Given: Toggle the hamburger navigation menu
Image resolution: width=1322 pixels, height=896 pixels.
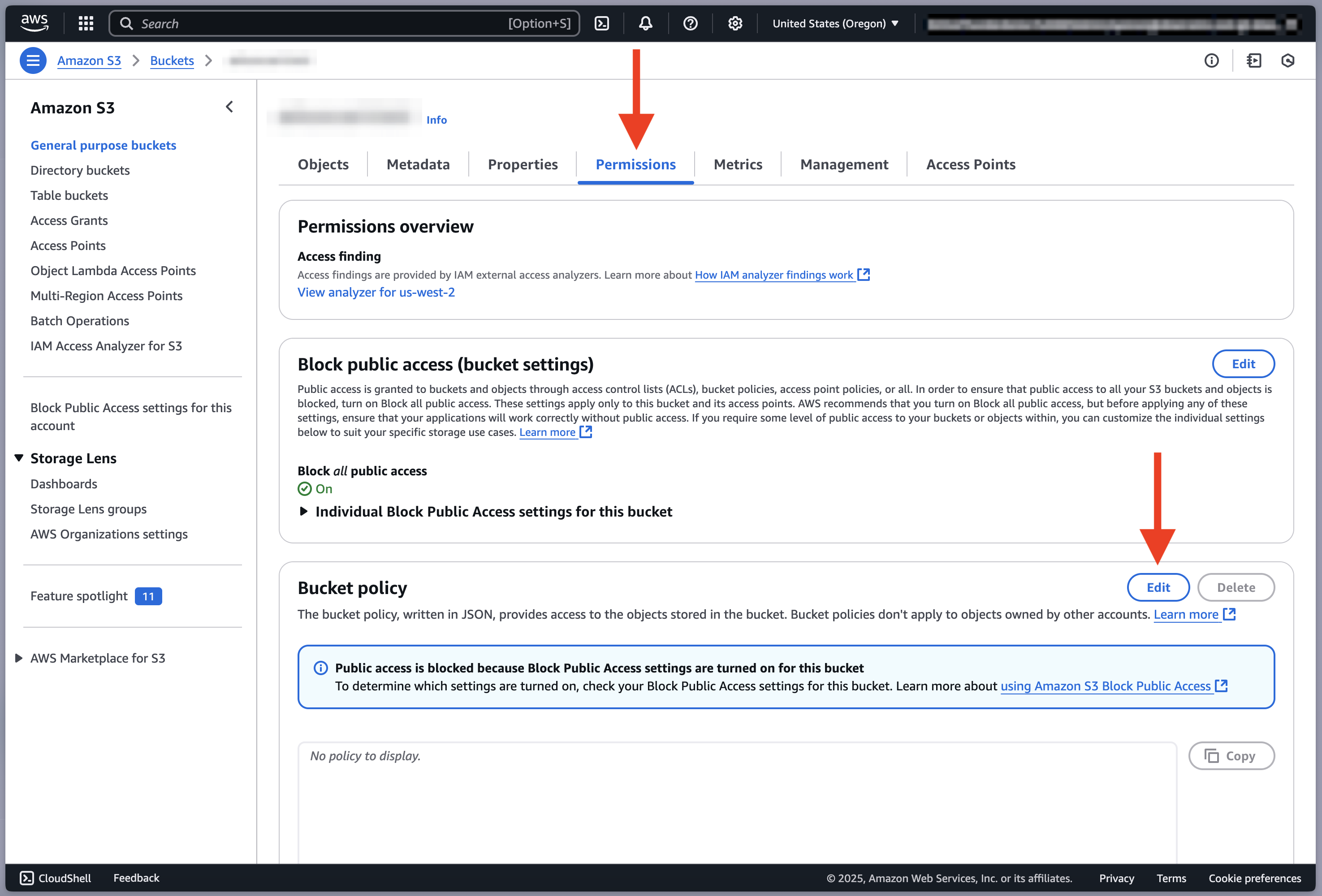Looking at the screenshot, I should pos(33,60).
